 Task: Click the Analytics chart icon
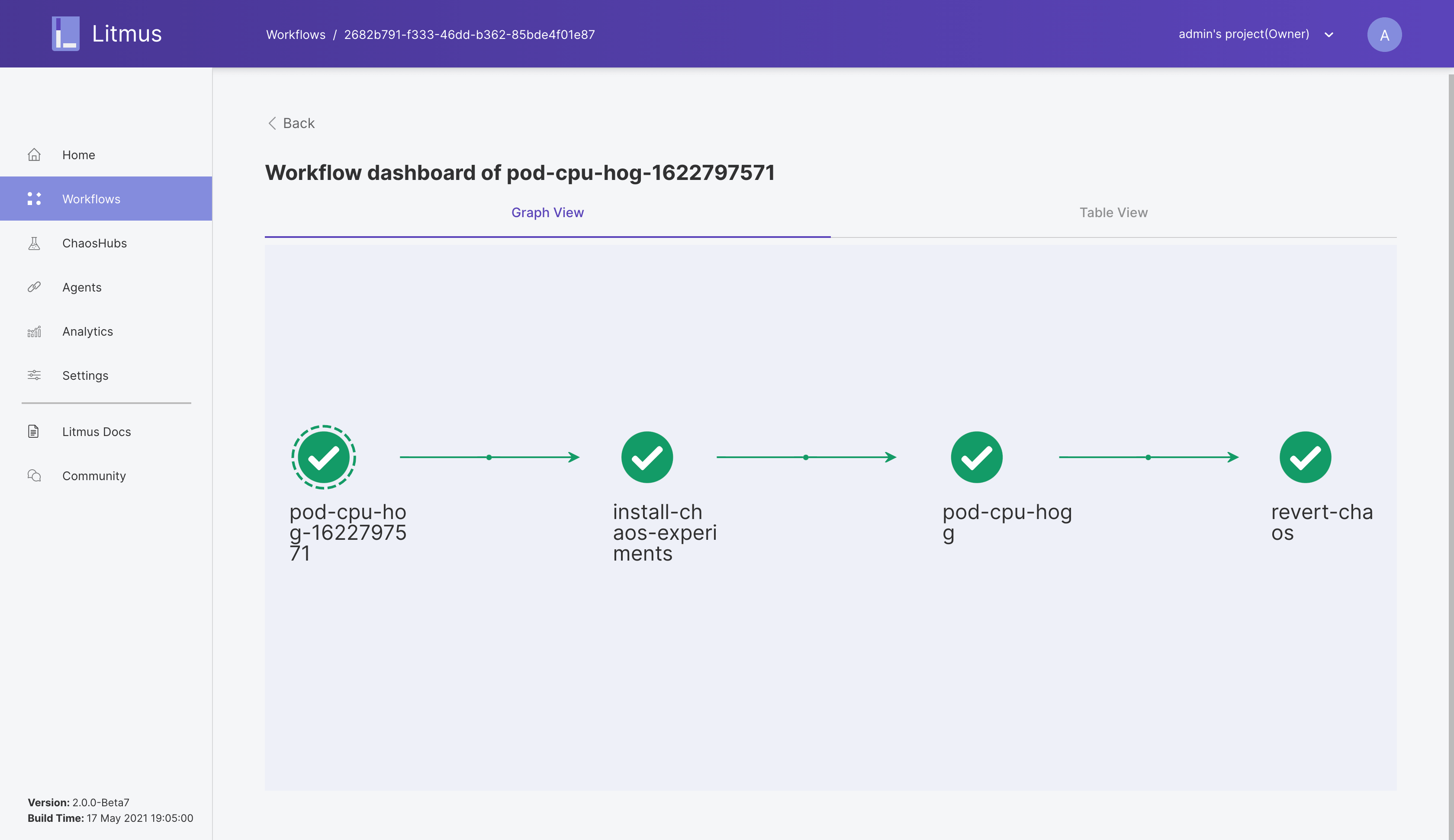pos(34,332)
